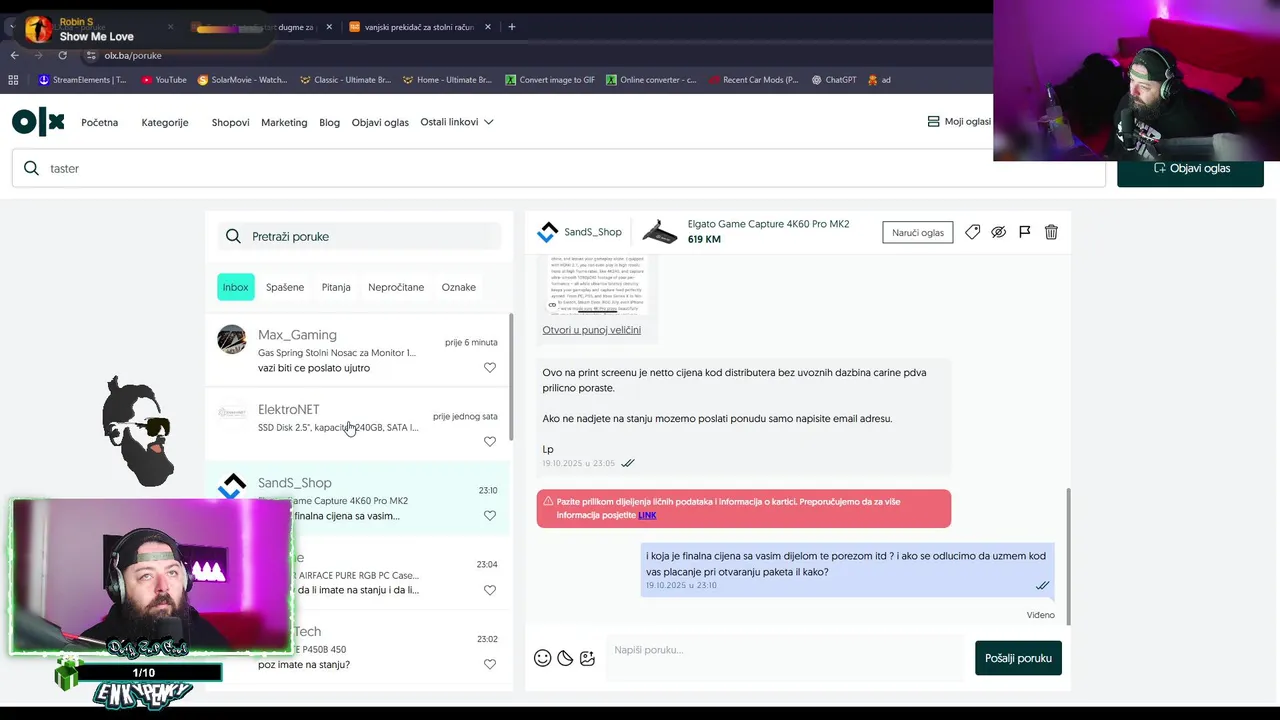Favorite the SandS_Shop conversation heart
Image resolution: width=1280 pixels, height=720 pixels.
pos(490,516)
